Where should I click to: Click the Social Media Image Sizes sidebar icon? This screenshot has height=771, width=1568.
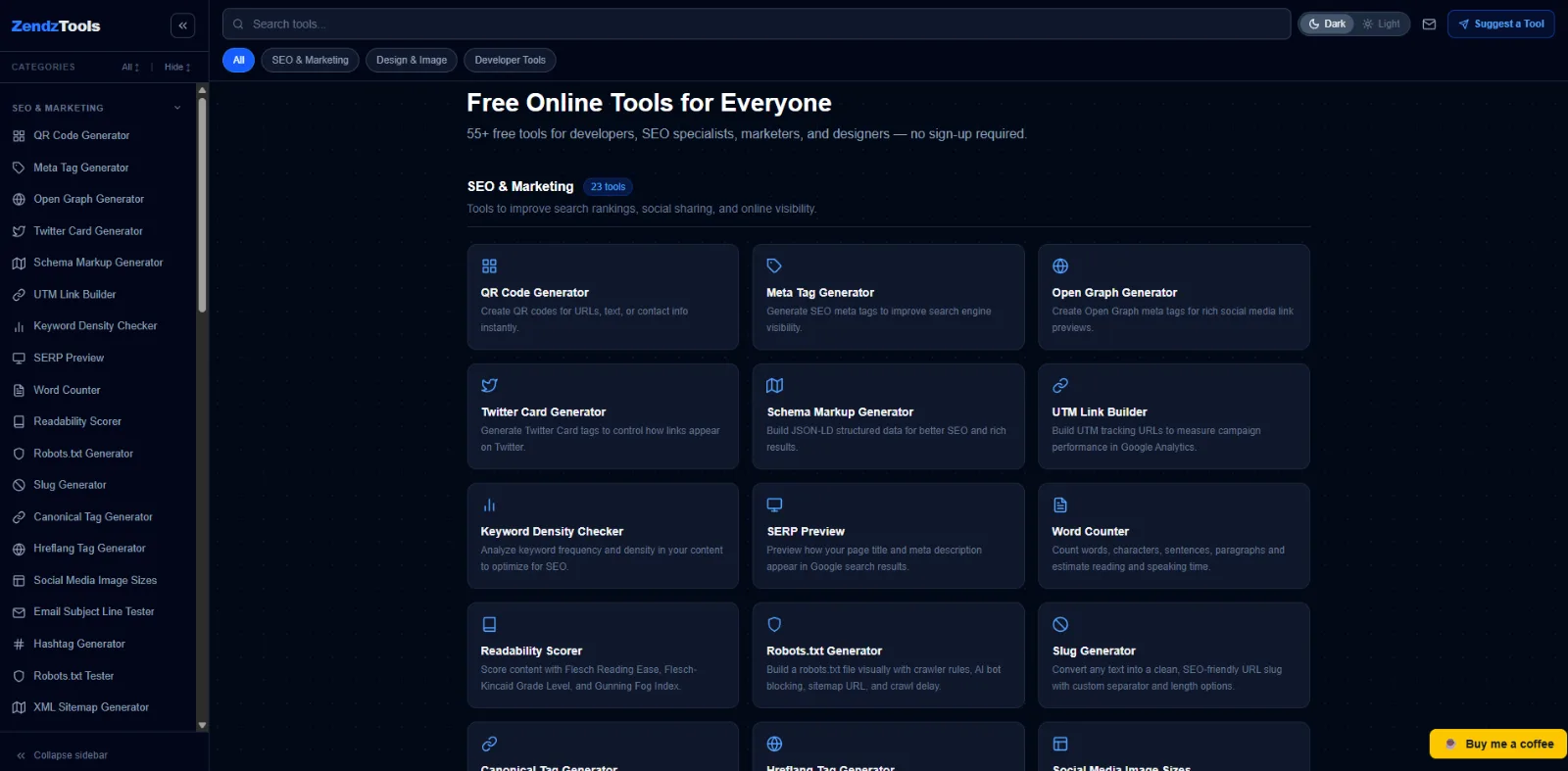[x=19, y=580]
